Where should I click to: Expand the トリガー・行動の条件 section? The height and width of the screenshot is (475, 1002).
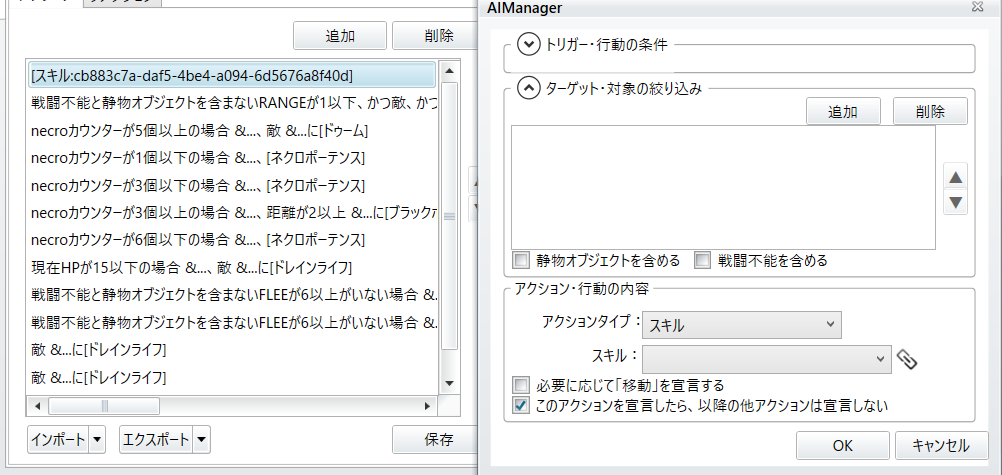[528, 45]
